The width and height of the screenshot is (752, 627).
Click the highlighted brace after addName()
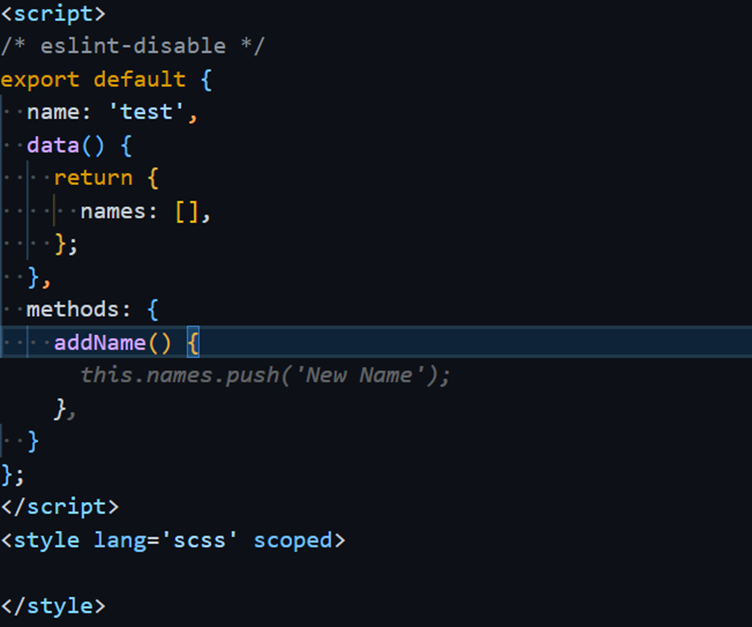(x=193, y=343)
